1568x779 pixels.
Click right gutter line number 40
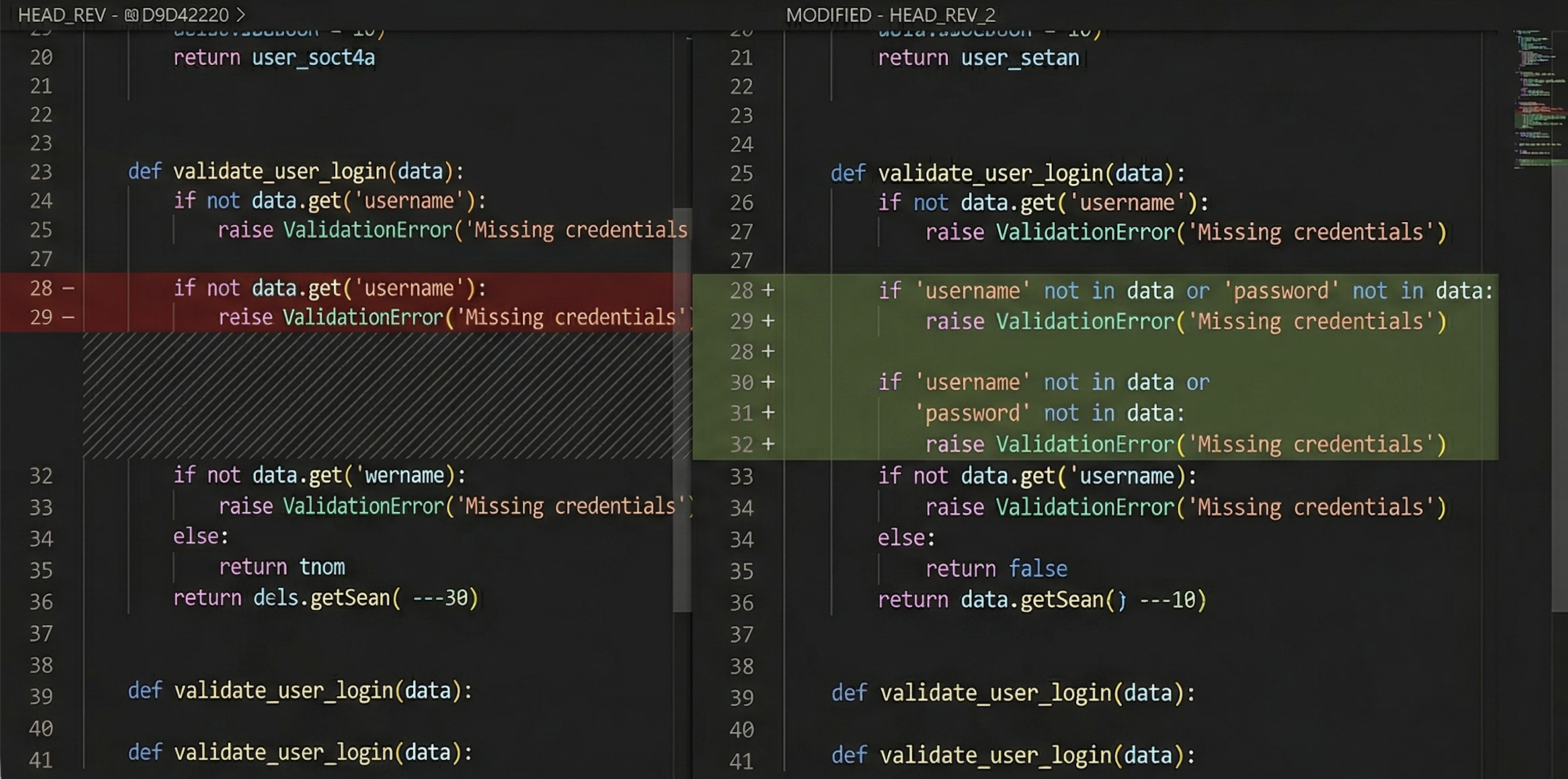tap(741, 730)
